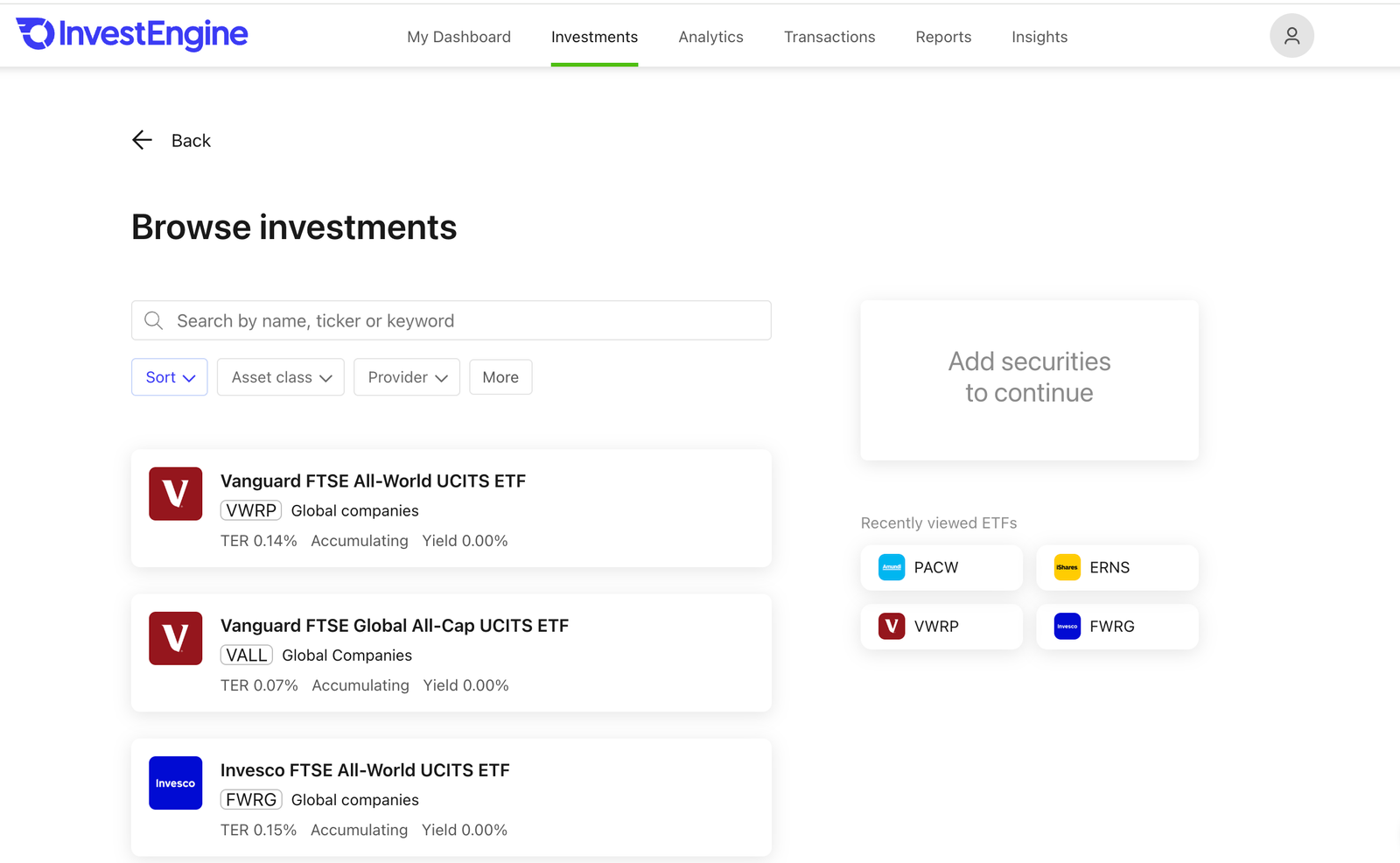
Task: Click the TER 0.15% value
Action: (x=258, y=830)
